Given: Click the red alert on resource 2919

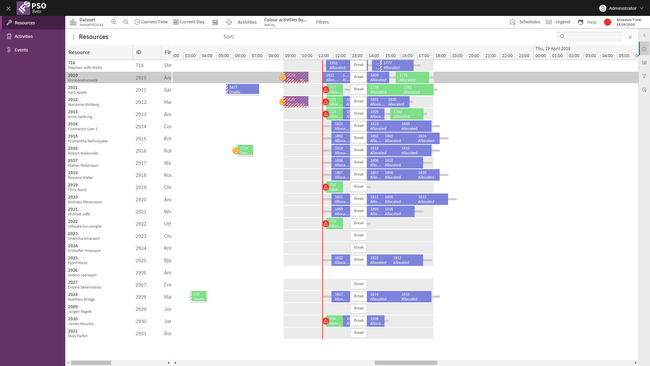Looking at the screenshot, I should point(326,187).
